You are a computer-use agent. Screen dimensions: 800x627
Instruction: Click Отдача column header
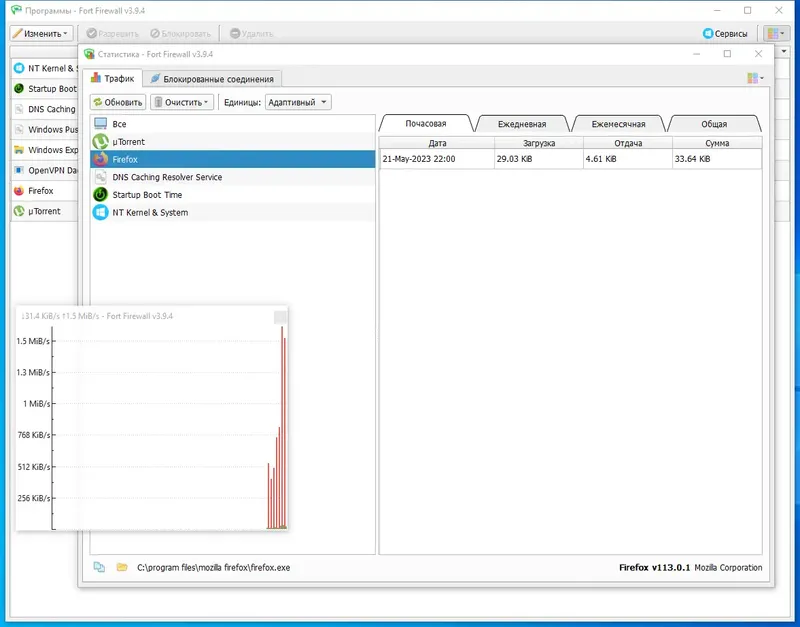click(x=628, y=143)
